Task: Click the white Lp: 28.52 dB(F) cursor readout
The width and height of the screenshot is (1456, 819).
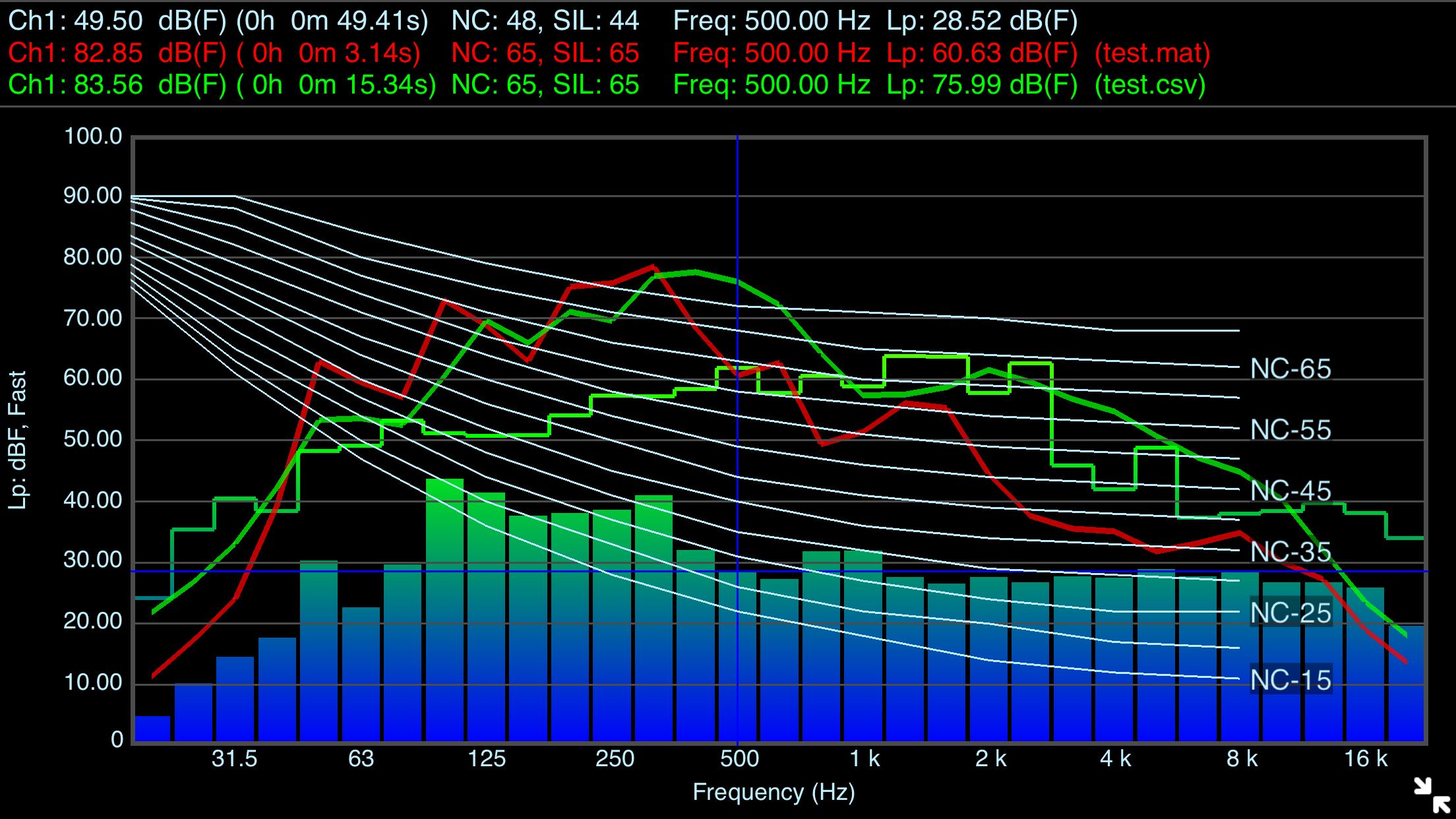Action: click(x=981, y=21)
